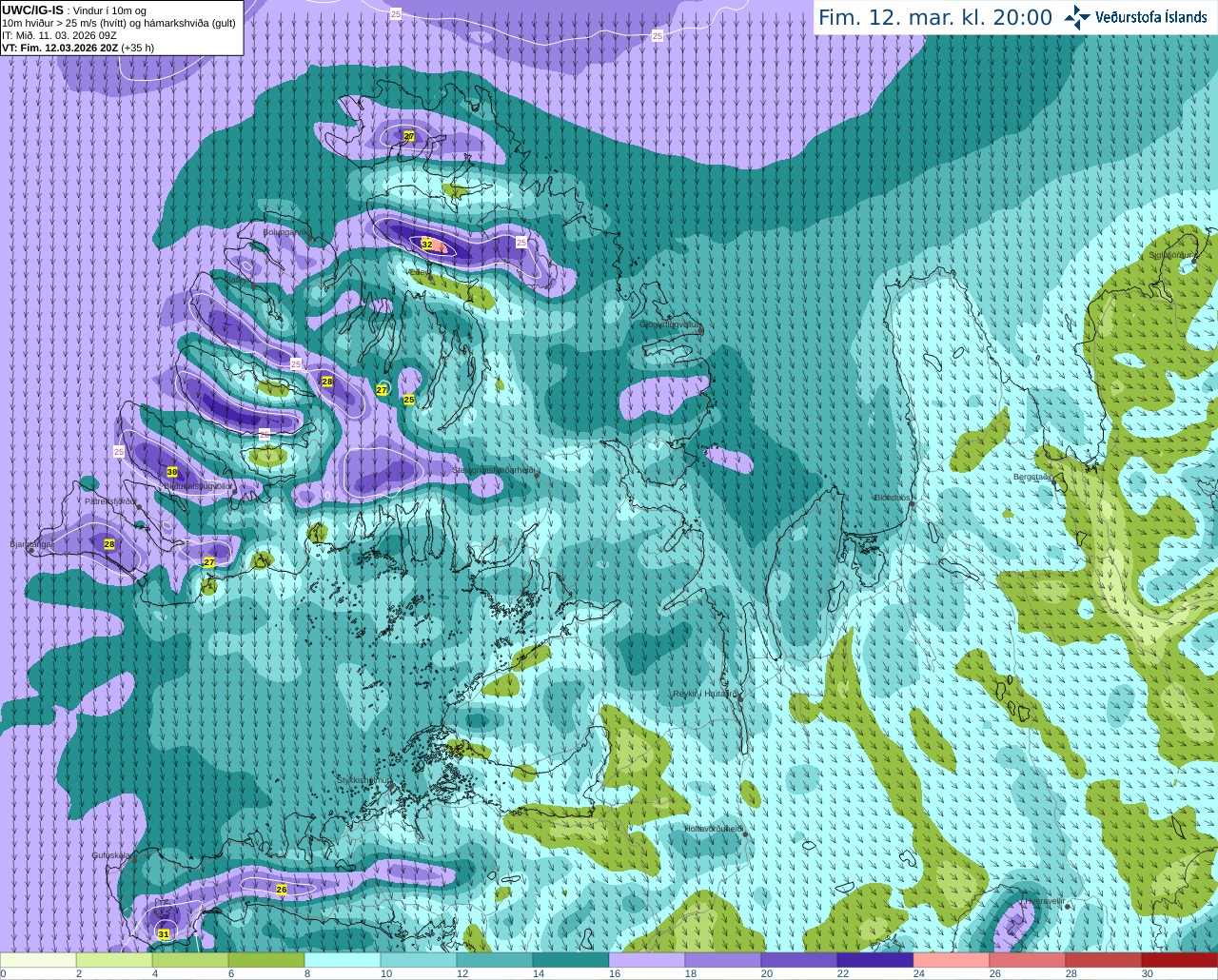
Task: Click the 18–20 m/s purple legend swatch
Action: click(723, 960)
